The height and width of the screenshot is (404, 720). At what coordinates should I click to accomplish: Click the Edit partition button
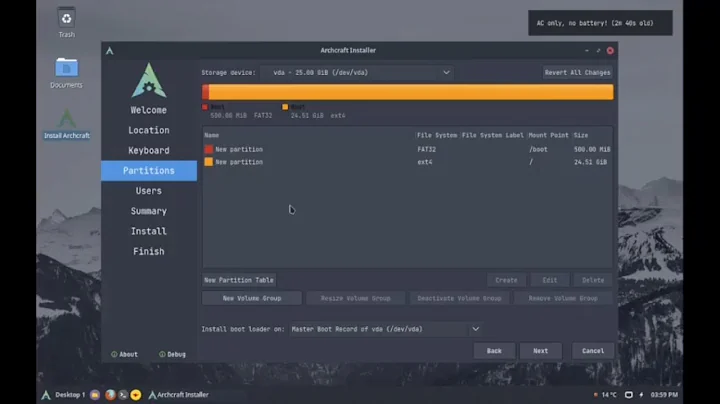(x=550, y=280)
